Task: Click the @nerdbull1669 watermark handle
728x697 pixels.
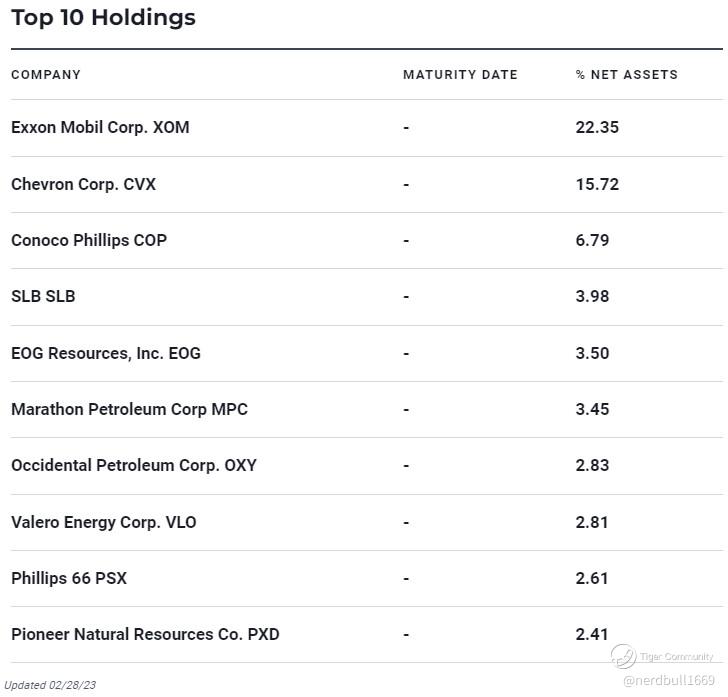Action: [668, 680]
